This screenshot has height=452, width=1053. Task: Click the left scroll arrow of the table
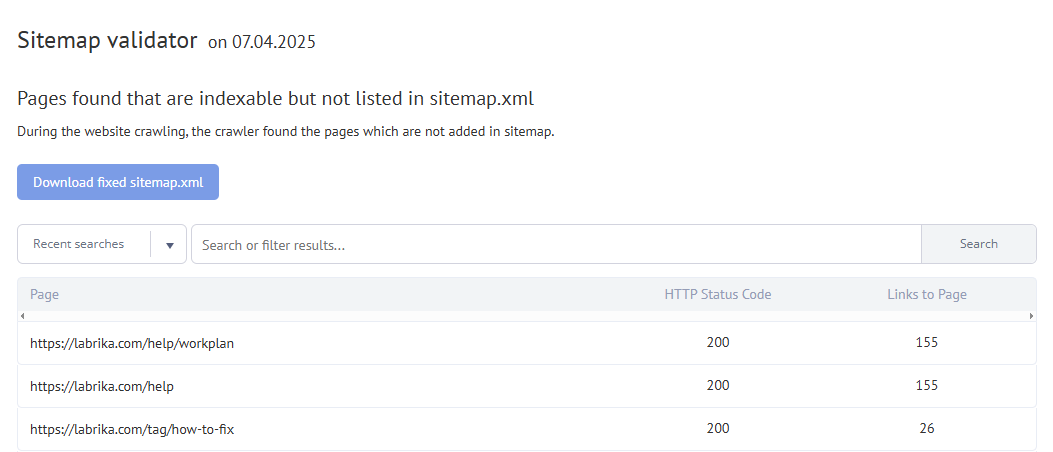[22, 316]
